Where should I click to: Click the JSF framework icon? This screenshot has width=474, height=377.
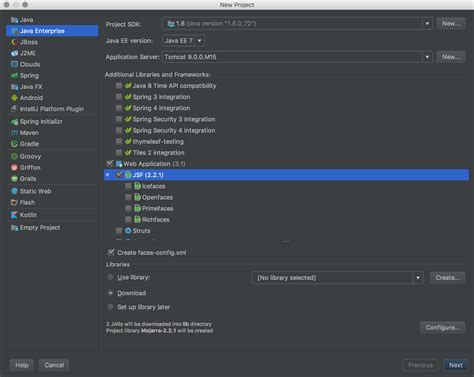[x=128, y=175]
